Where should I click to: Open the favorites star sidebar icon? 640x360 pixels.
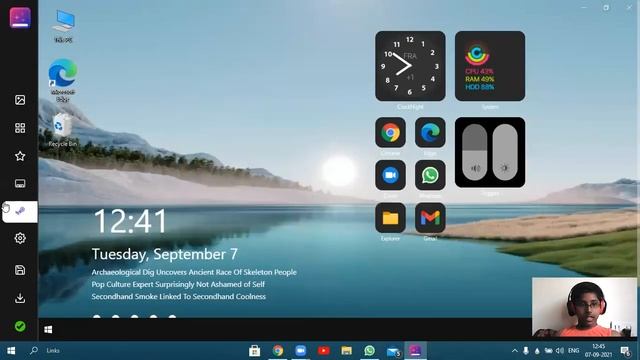click(x=20, y=156)
